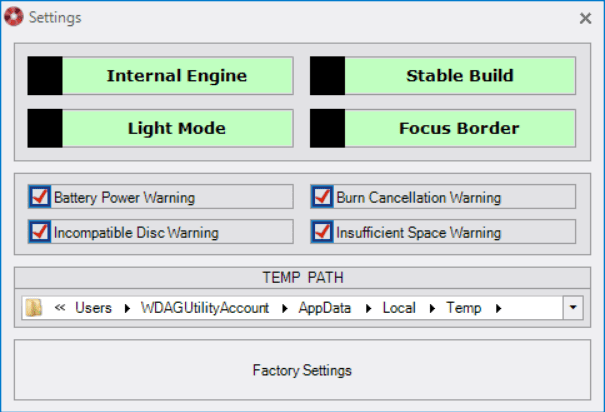Expand the double chevron before Users
Viewport: 605px width, 412px height.
[59, 308]
